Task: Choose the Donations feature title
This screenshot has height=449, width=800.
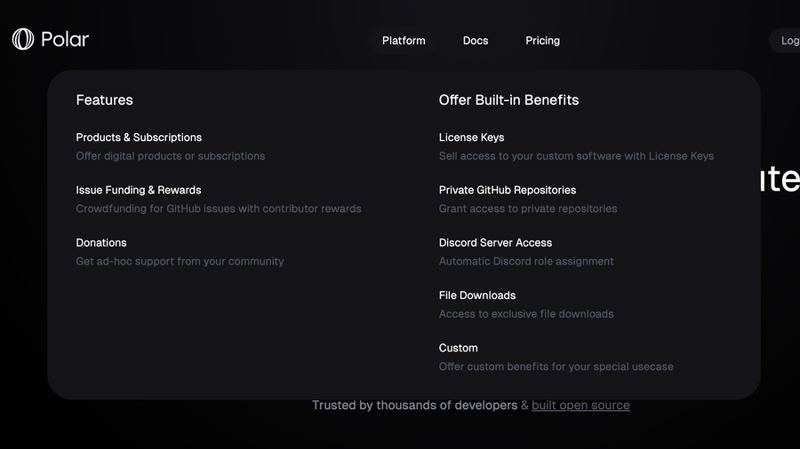Action: pos(101,243)
